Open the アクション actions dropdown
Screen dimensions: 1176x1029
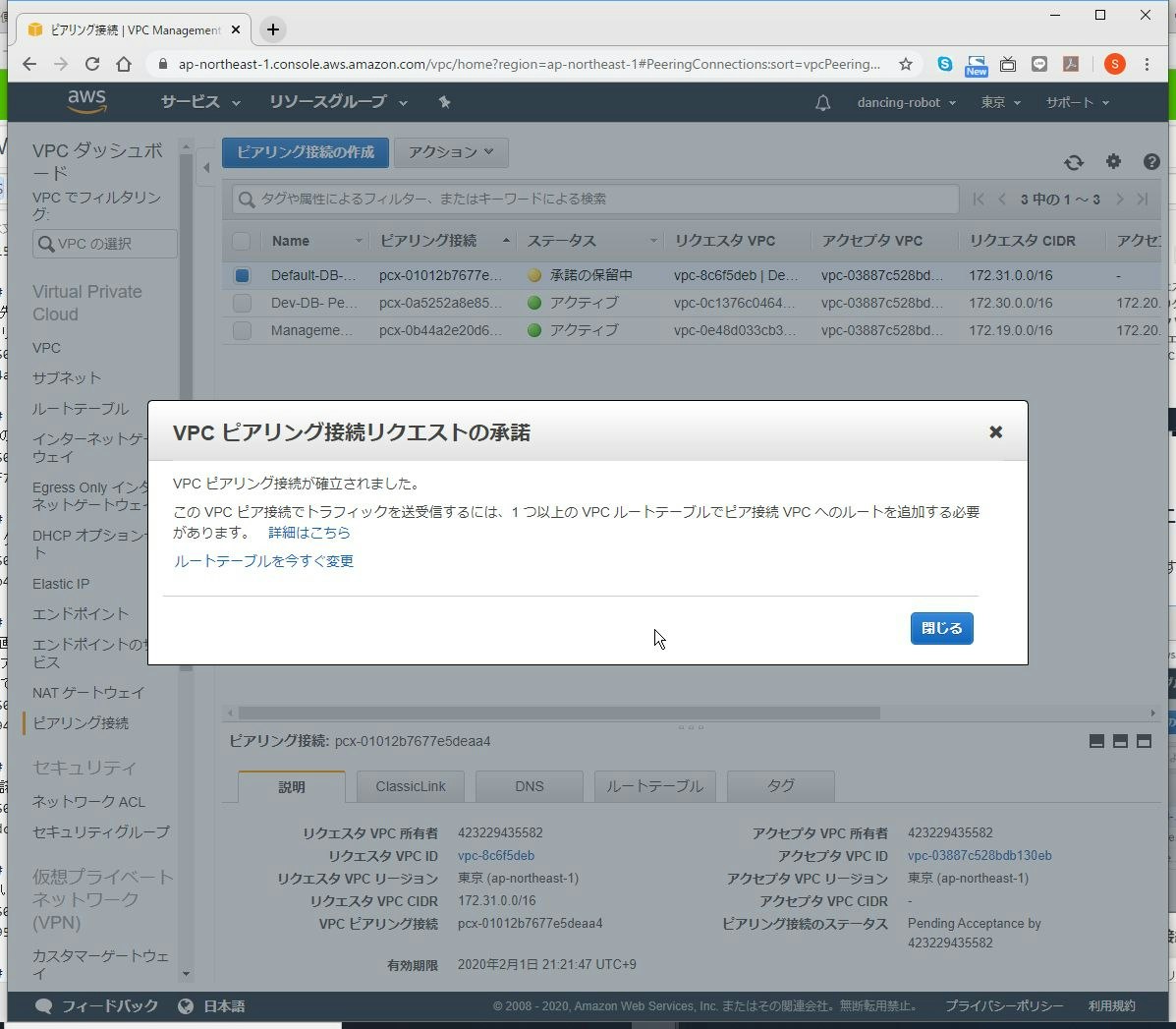tap(451, 152)
